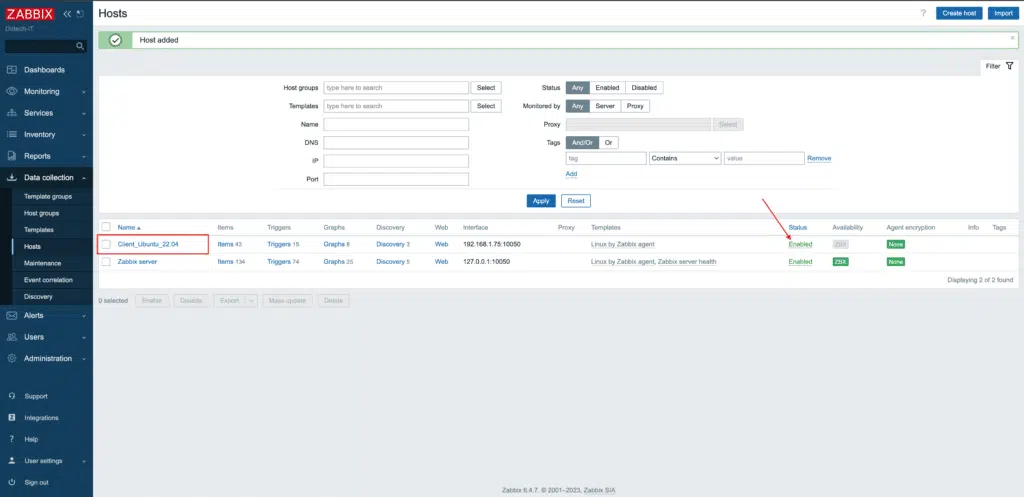1024x497 pixels.
Task: Click the ZABBIX logo
Action: point(30,14)
